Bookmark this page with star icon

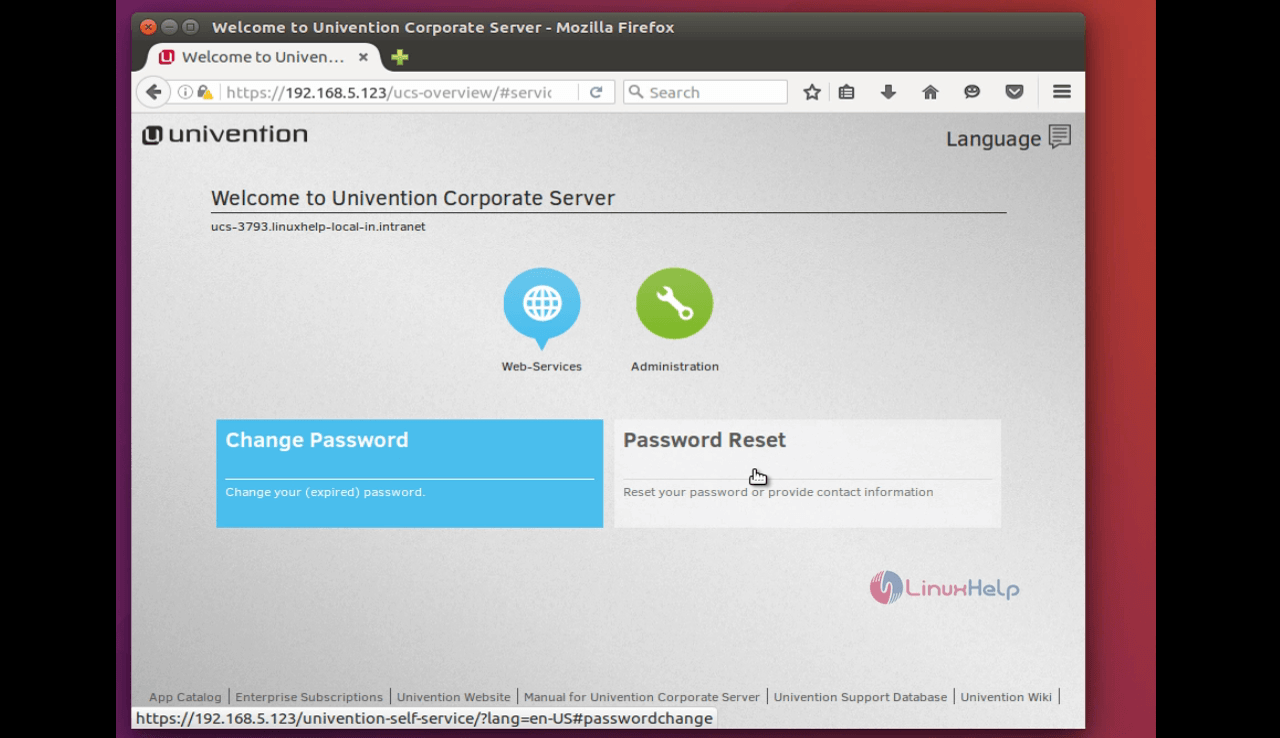[x=812, y=92]
